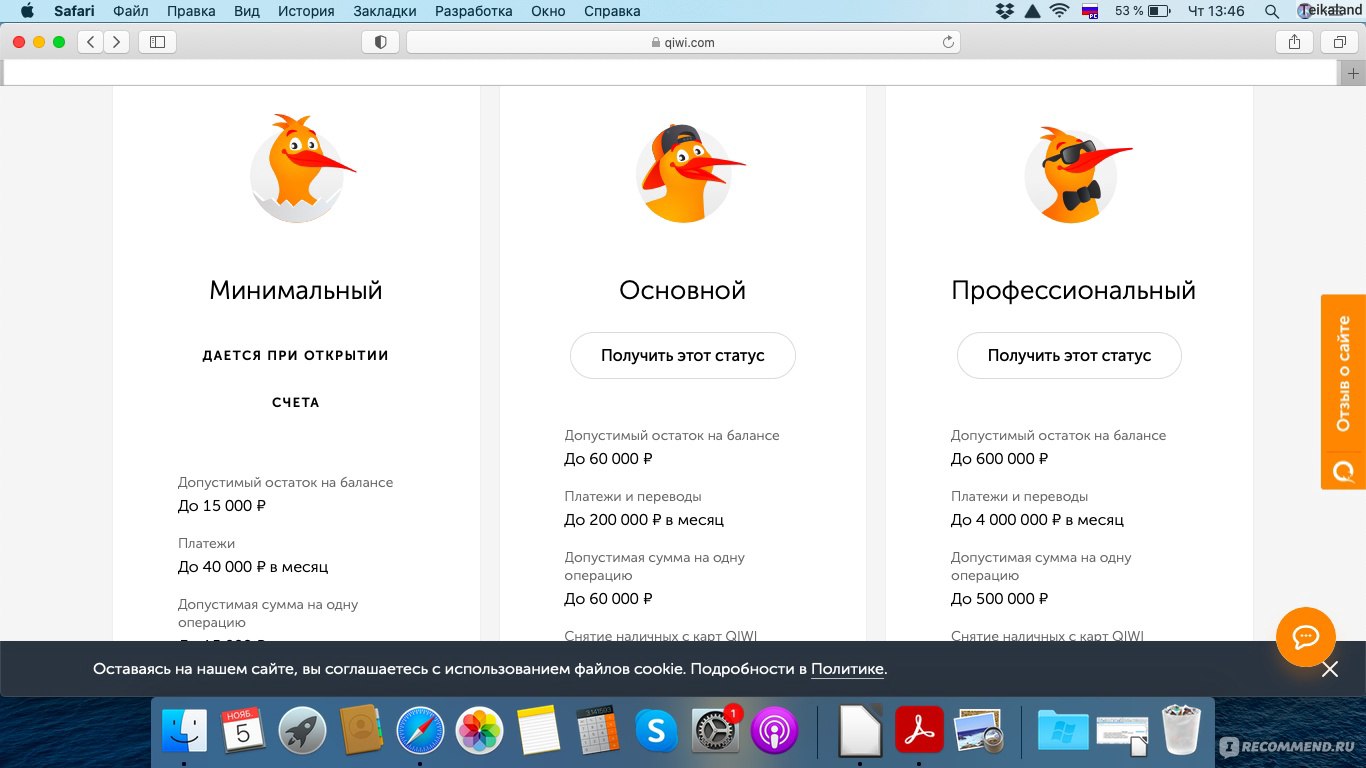The height and width of the screenshot is (768, 1366).
Task: Open the blue folder in the Dock
Action: tap(1063, 731)
